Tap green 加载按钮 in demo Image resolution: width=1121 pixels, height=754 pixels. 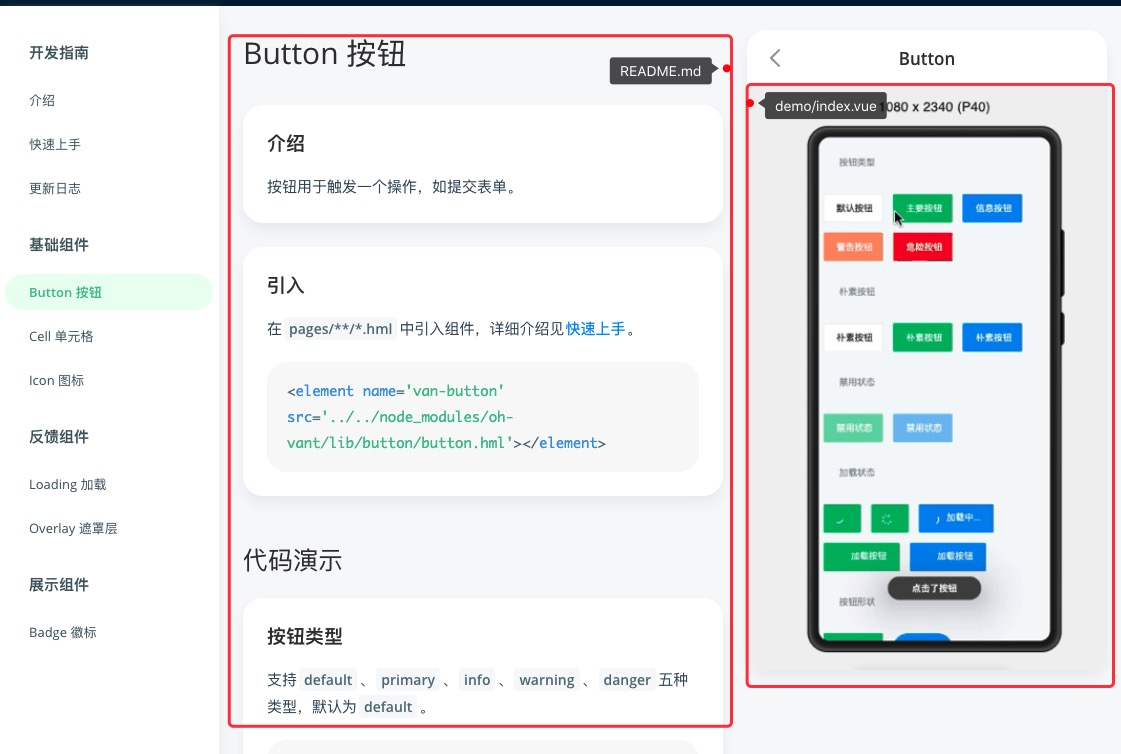(861, 557)
